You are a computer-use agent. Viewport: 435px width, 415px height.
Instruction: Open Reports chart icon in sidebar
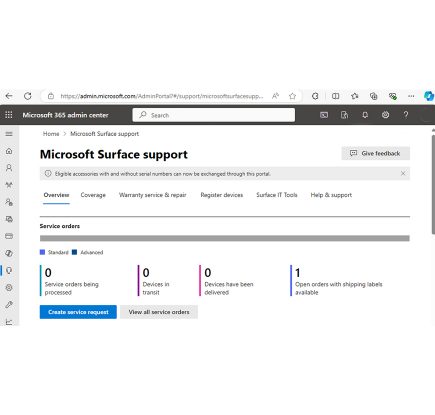click(x=9, y=322)
